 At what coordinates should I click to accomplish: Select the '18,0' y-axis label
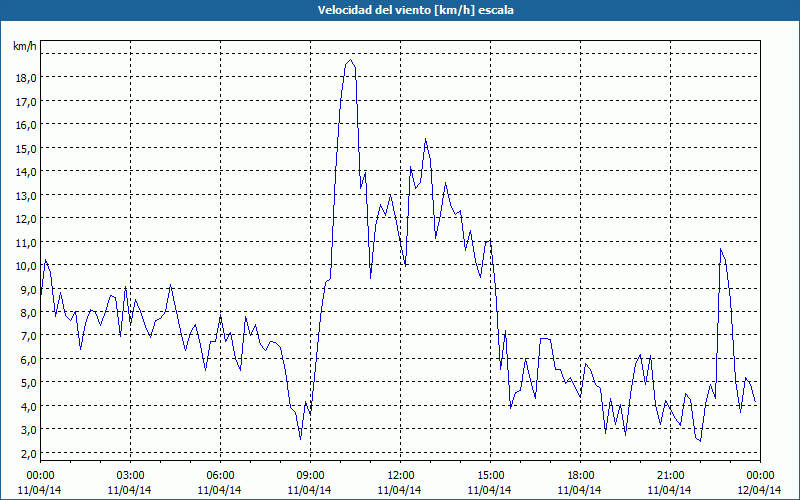[x=26, y=78]
